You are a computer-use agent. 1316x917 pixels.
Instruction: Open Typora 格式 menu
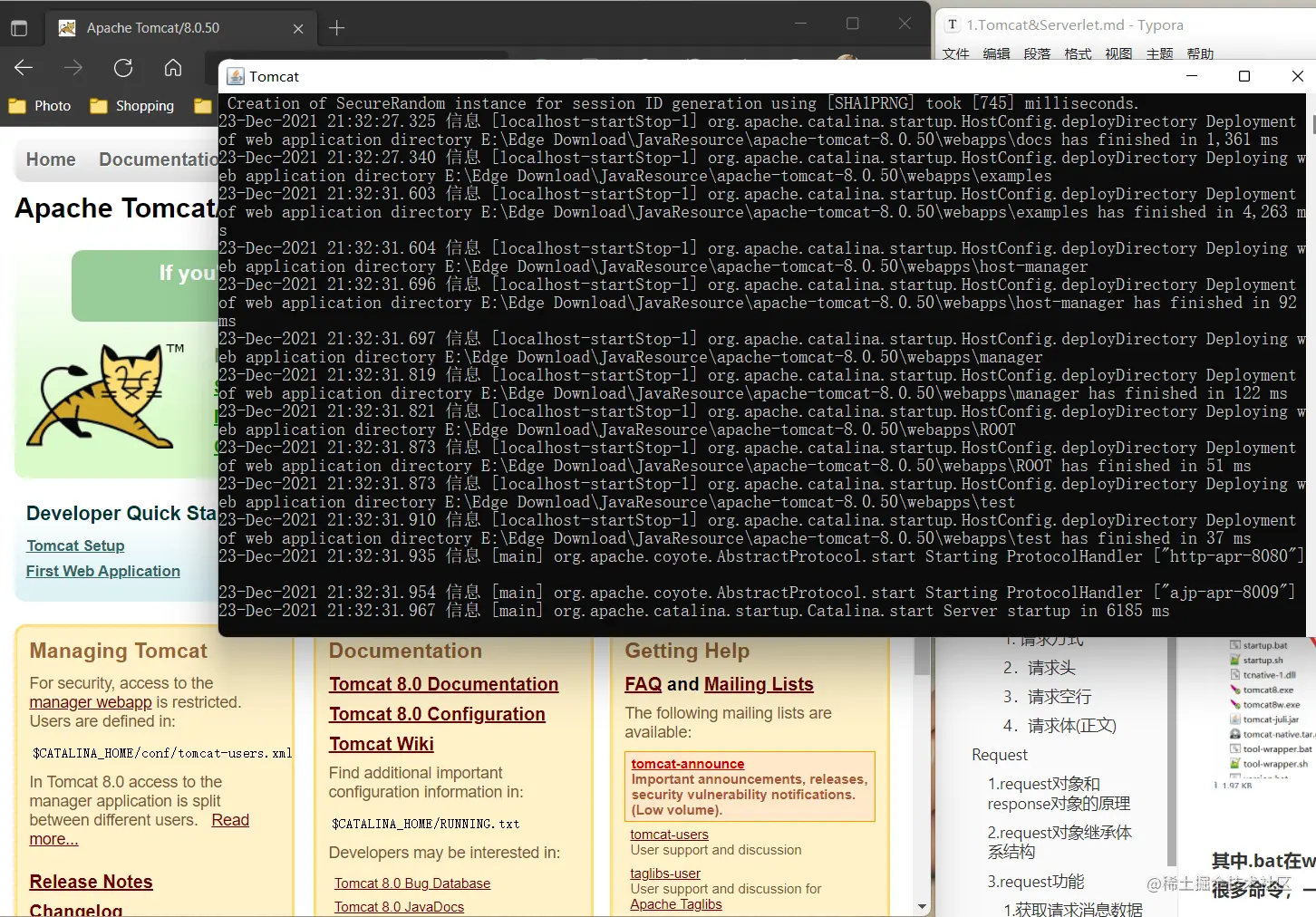(1078, 53)
